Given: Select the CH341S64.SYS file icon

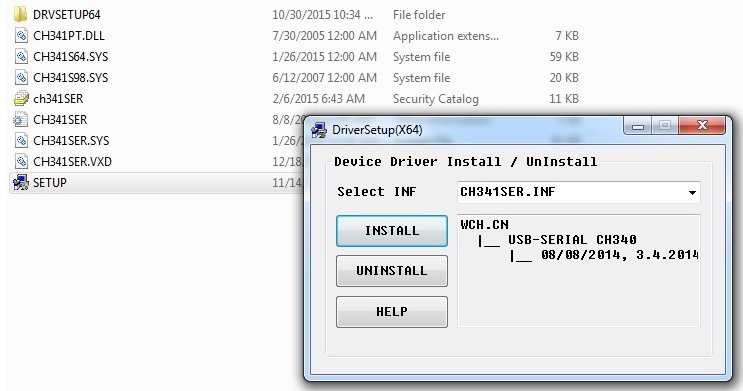Looking at the screenshot, I should (x=21, y=56).
